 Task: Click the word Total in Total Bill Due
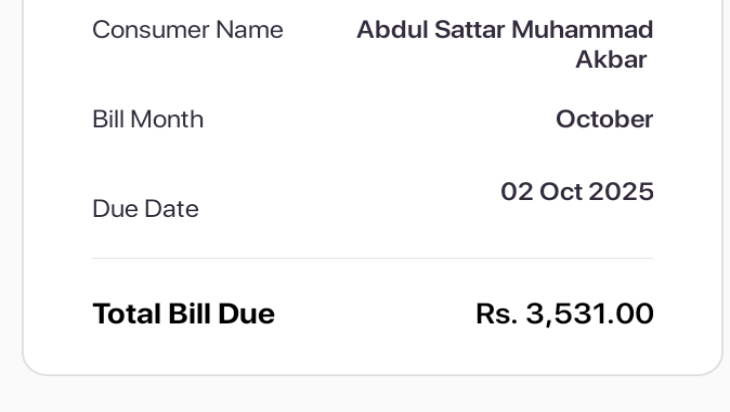coord(126,314)
